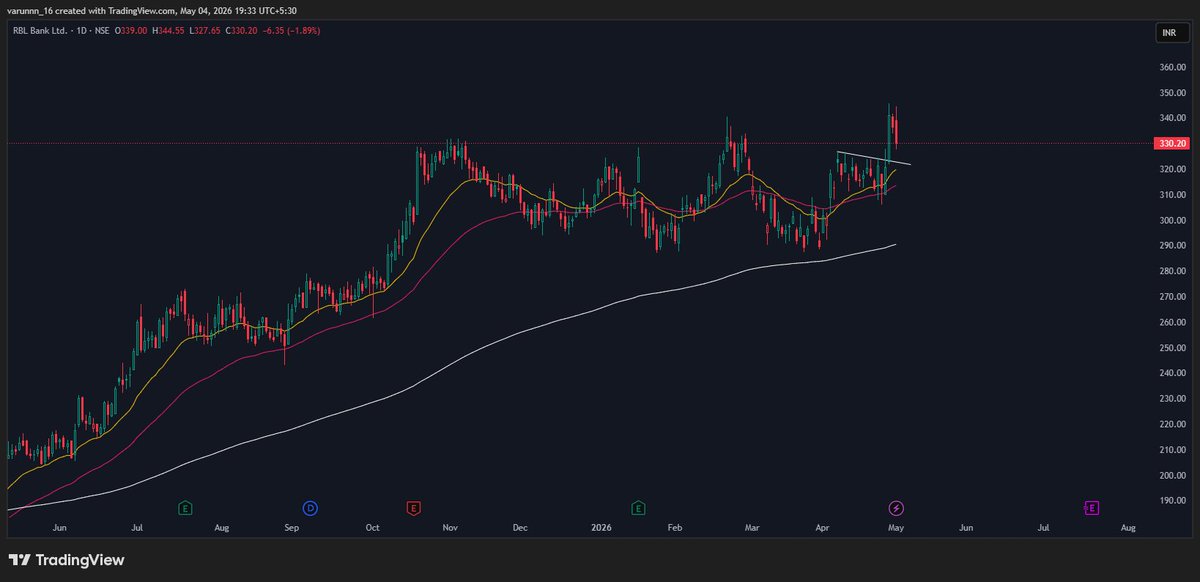Click the Mar label on time axis
Screen dimensions: 1200x582
coord(752,526)
